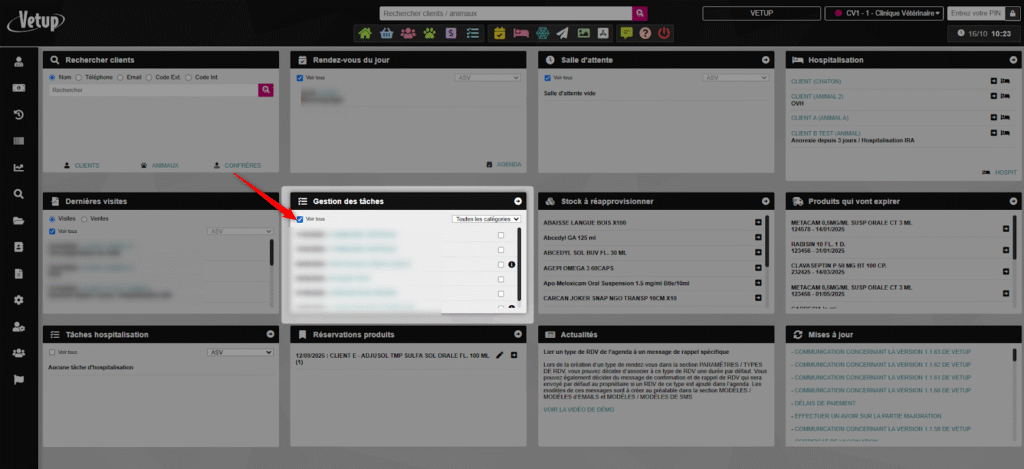1024x469 pixels.
Task: Click the red power logout icon
Action: click(665, 33)
